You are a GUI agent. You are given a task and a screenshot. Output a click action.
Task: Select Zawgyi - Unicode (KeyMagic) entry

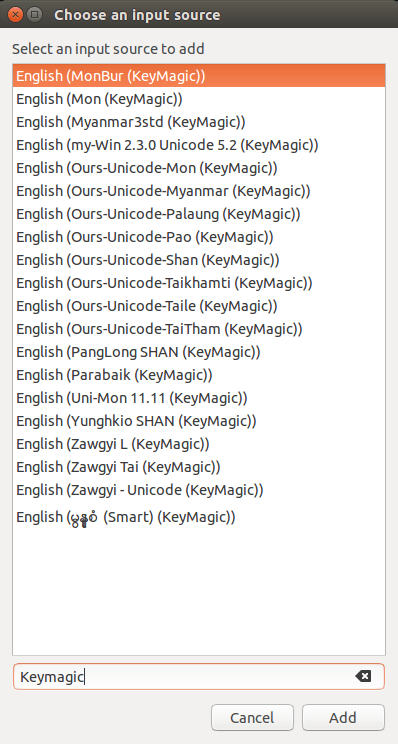(x=199, y=490)
